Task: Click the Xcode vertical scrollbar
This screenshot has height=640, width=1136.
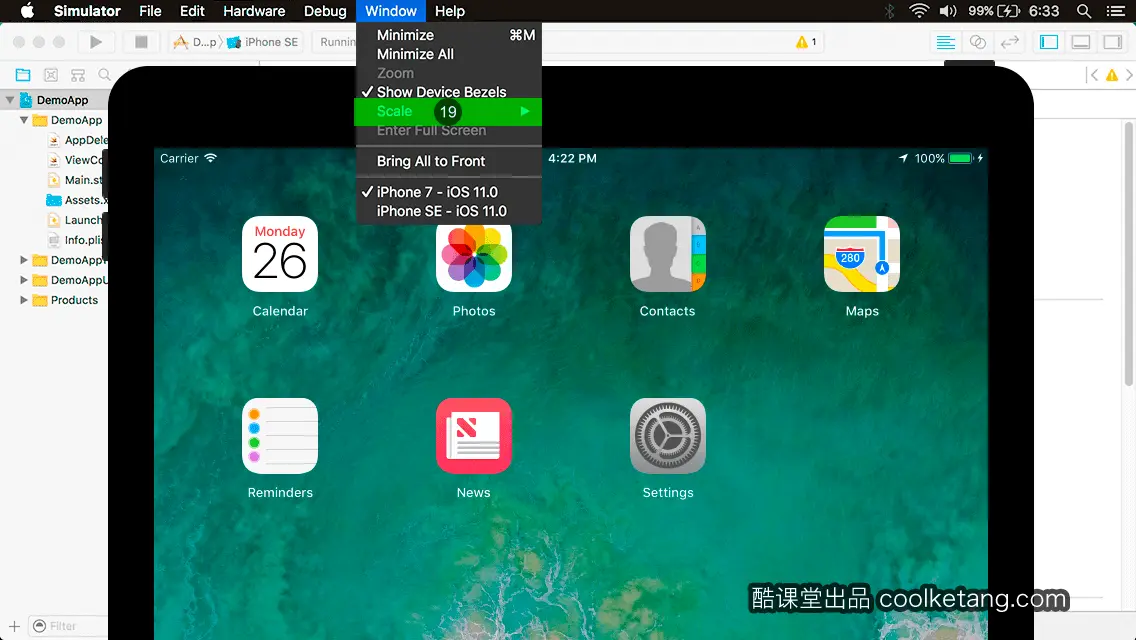Action: click(1129, 254)
